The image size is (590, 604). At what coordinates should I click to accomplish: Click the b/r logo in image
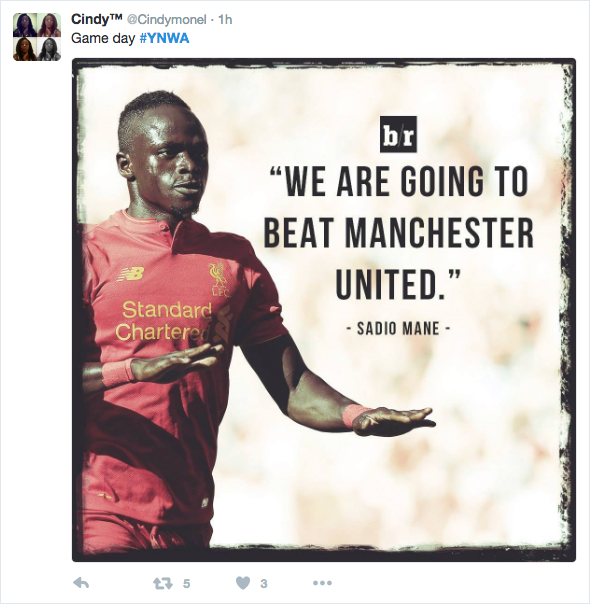point(399,134)
